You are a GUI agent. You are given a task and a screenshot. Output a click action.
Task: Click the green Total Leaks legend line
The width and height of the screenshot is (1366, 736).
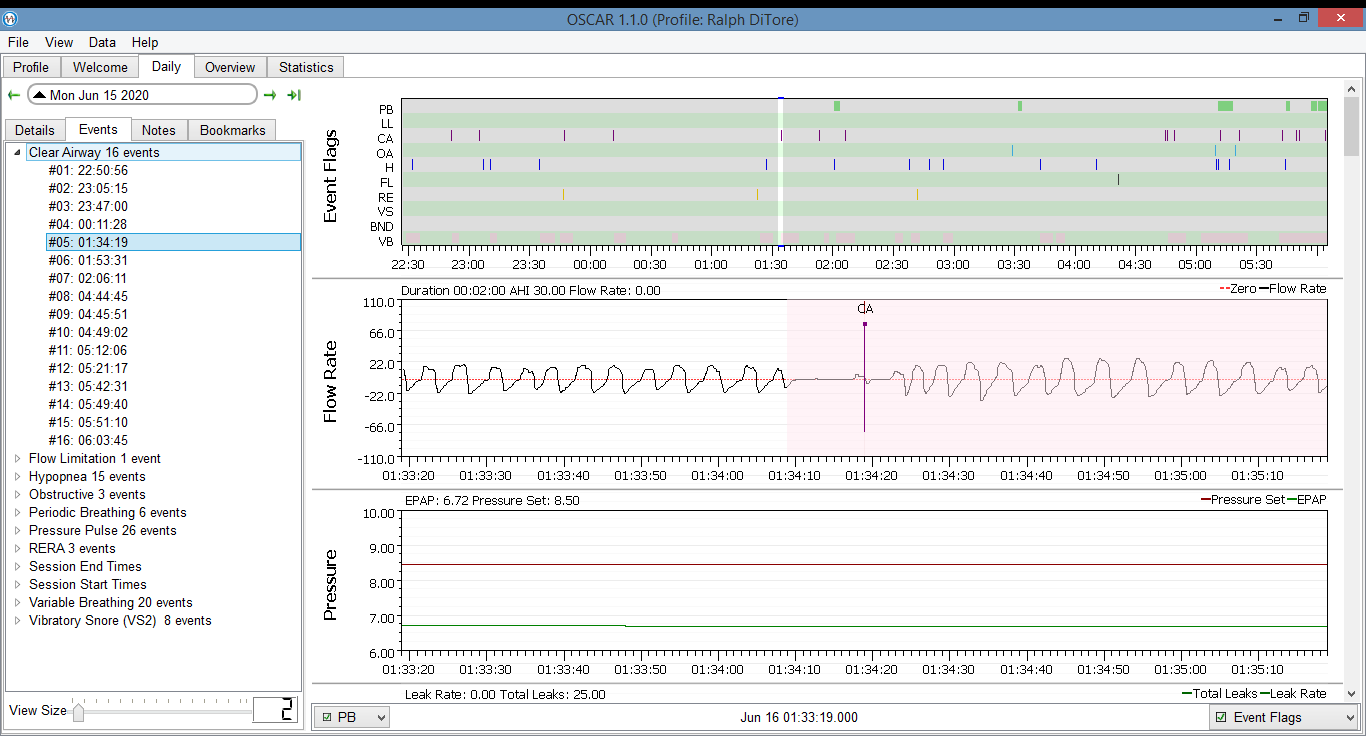pyautogui.click(x=1188, y=693)
